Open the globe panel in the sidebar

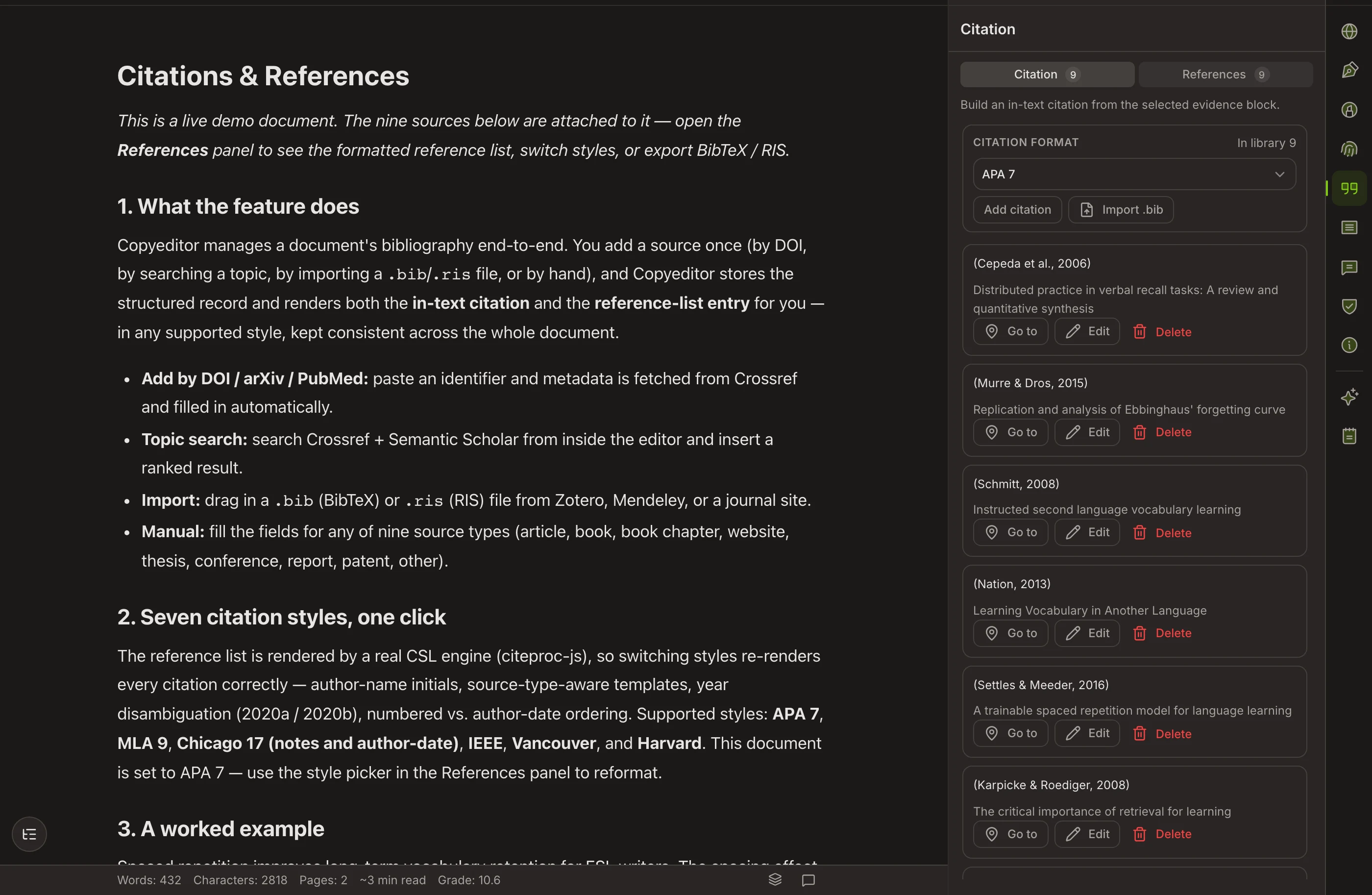[x=1349, y=31]
